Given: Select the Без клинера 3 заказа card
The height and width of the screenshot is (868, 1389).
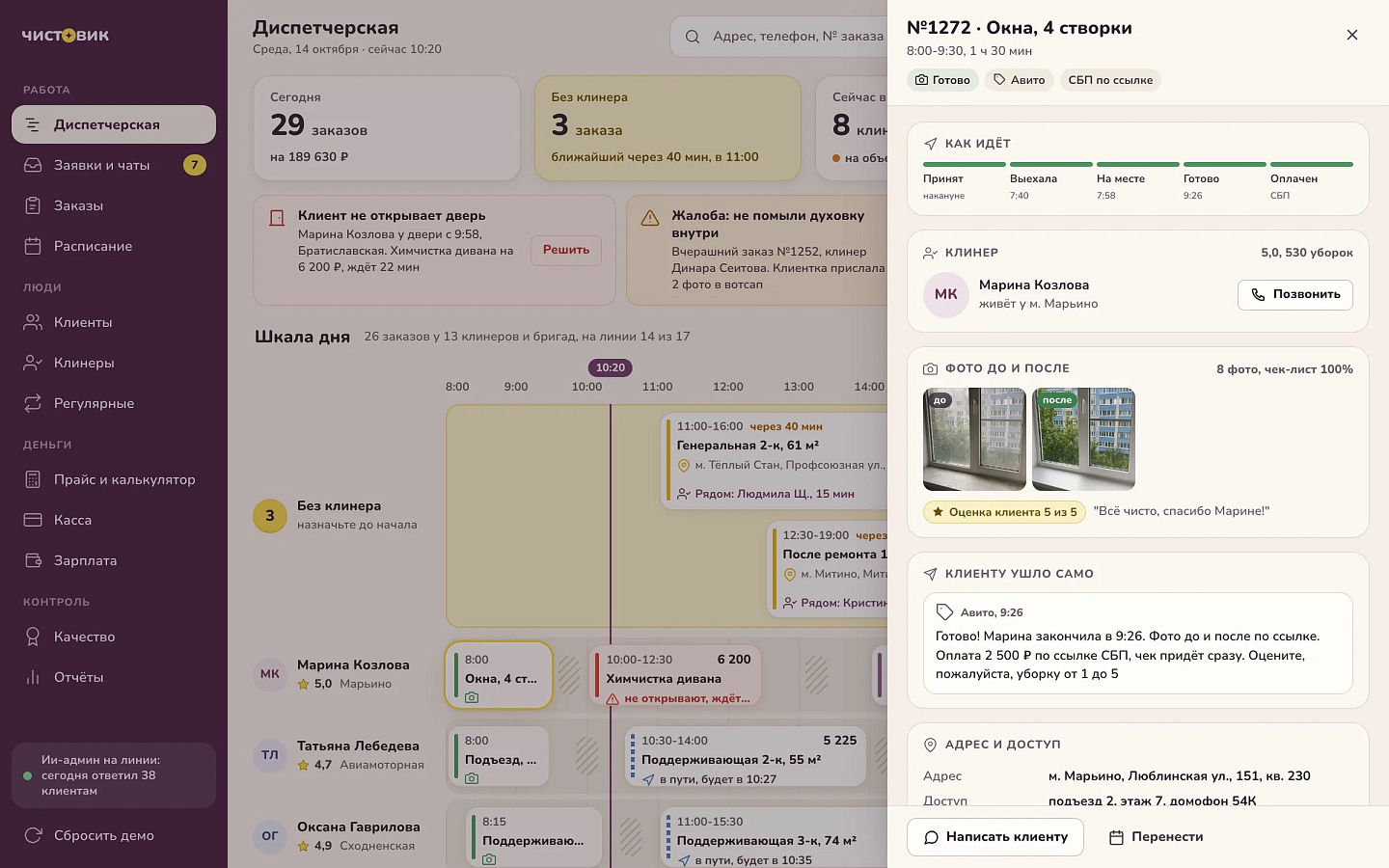Looking at the screenshot, I should pos(667,128).
